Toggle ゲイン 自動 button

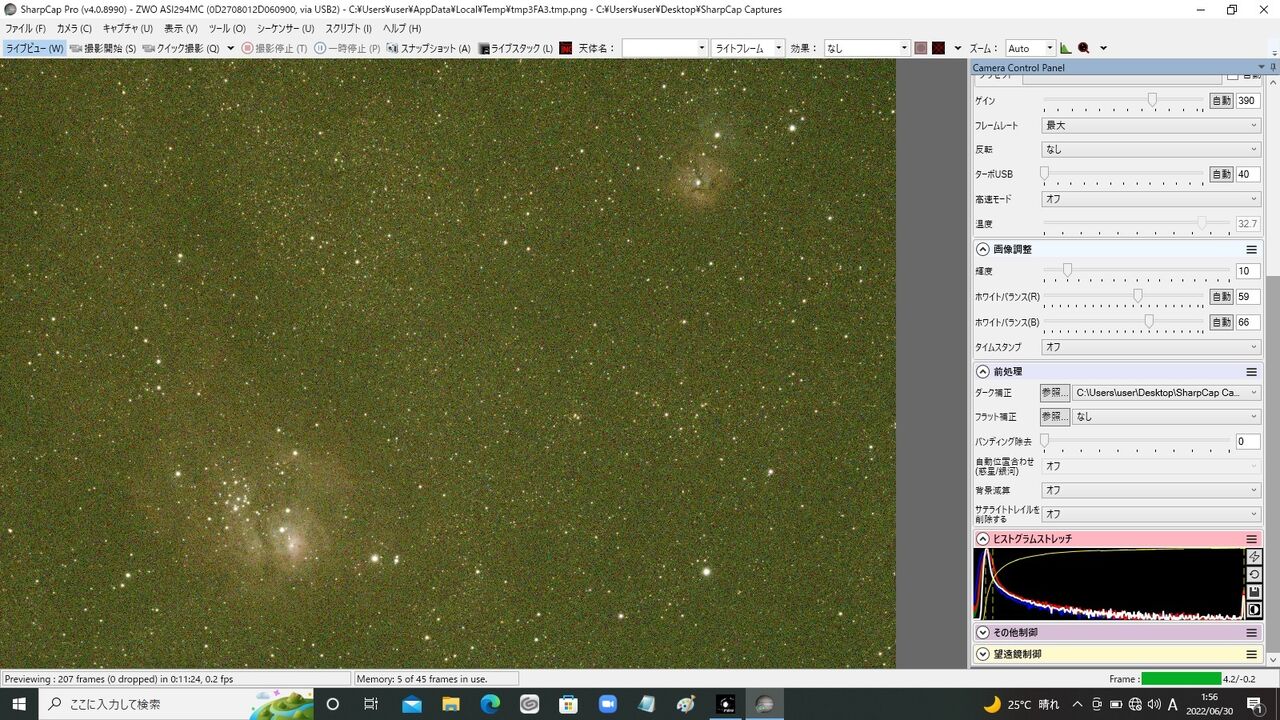(x=1221, y=101)
